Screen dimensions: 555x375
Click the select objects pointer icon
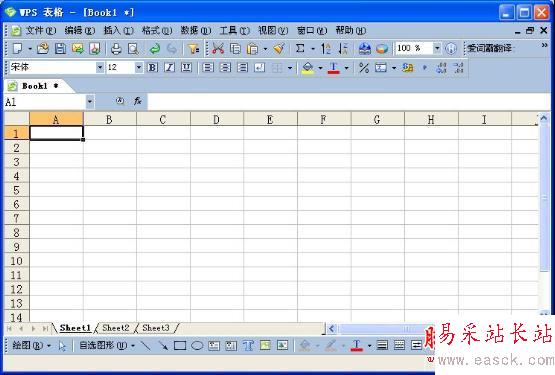[x=62, y=346]
